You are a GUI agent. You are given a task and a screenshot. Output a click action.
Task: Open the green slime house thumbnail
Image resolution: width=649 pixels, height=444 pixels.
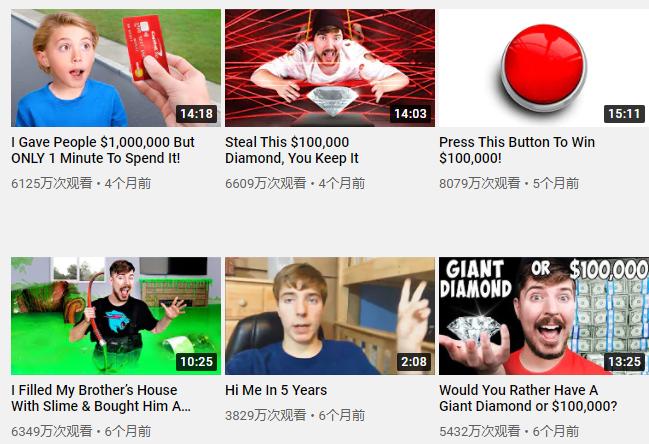pos(116,316)
